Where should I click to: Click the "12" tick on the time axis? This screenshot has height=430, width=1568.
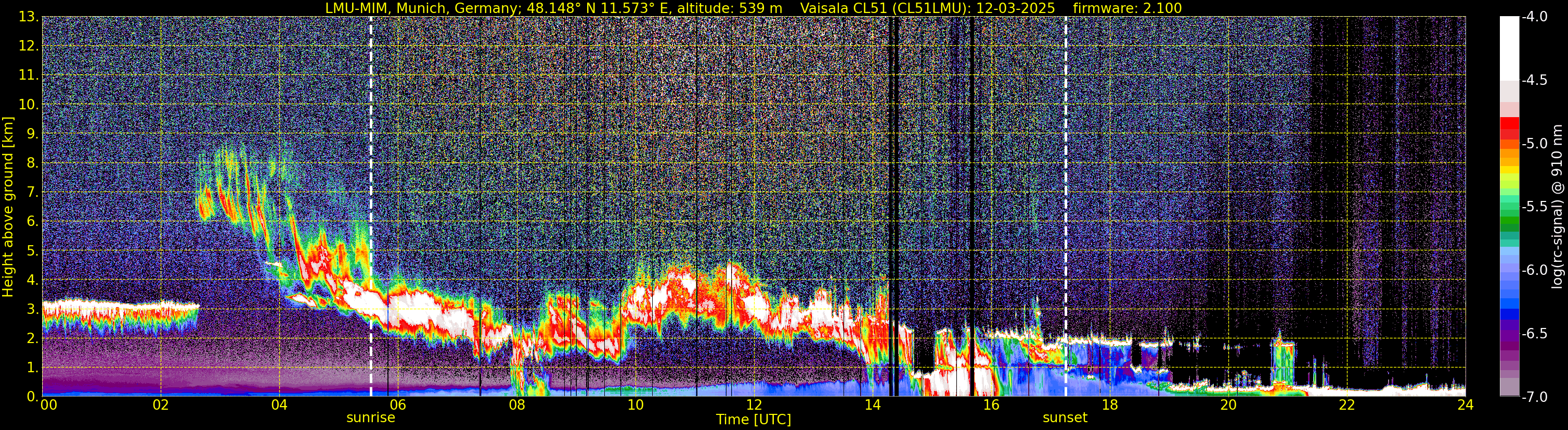pos(754,405)
